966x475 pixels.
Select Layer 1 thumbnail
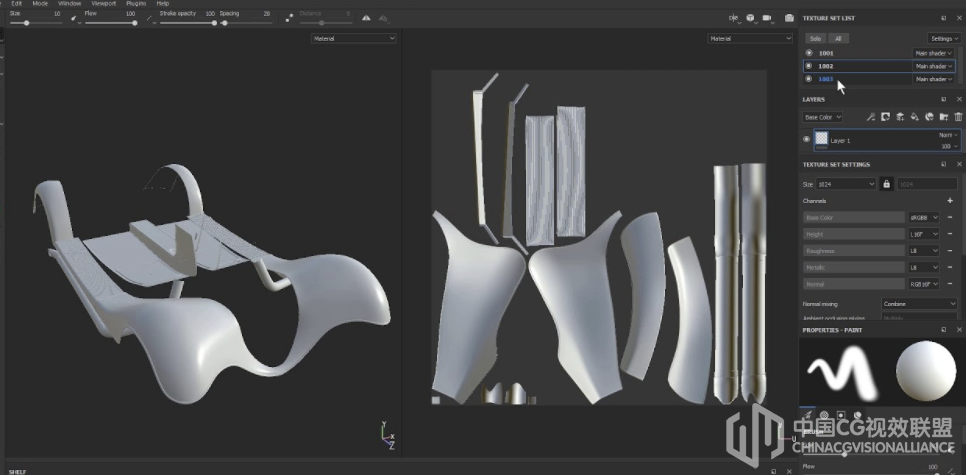click(821, 138)
